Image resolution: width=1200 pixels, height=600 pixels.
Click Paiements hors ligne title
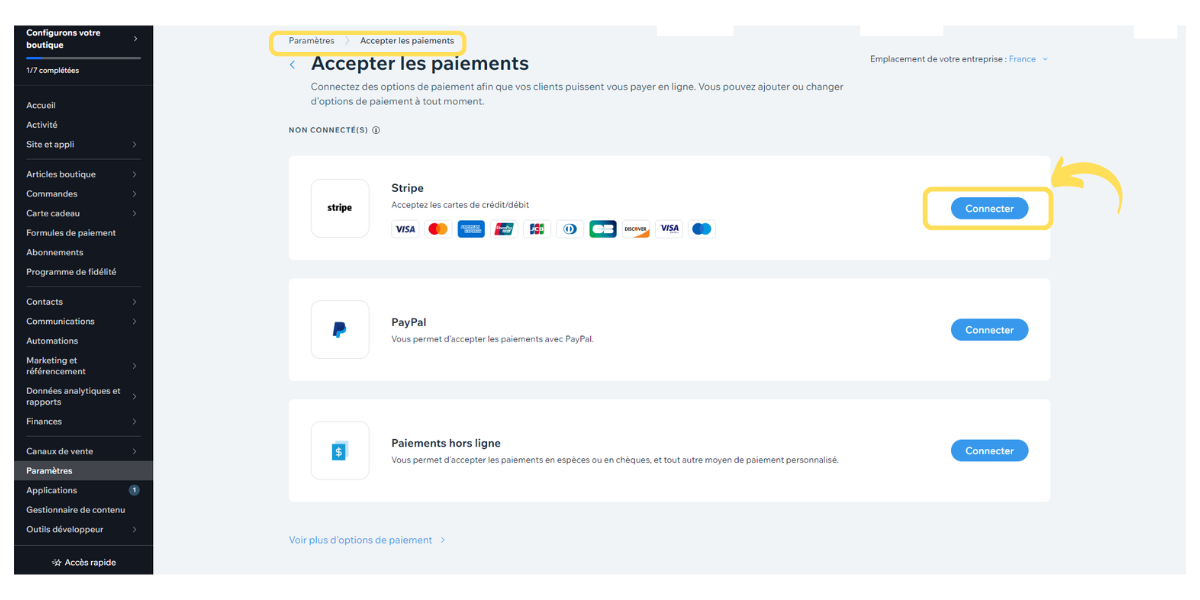(x=446, y=443)
